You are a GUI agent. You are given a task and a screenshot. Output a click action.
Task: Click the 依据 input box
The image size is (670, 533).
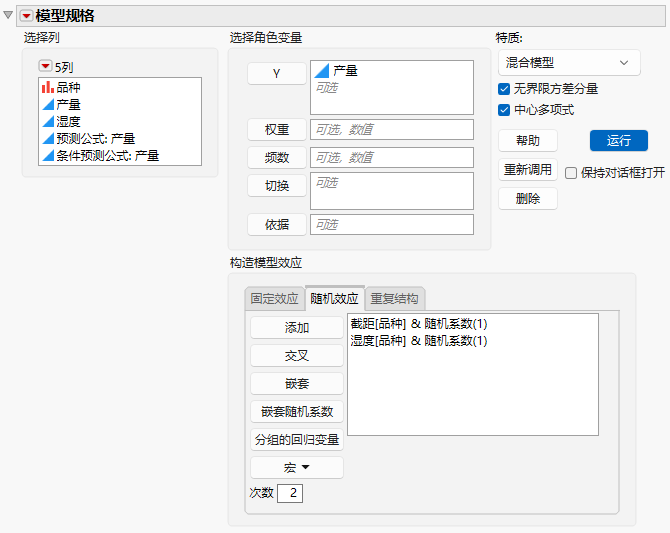click(x=392, y=224)
